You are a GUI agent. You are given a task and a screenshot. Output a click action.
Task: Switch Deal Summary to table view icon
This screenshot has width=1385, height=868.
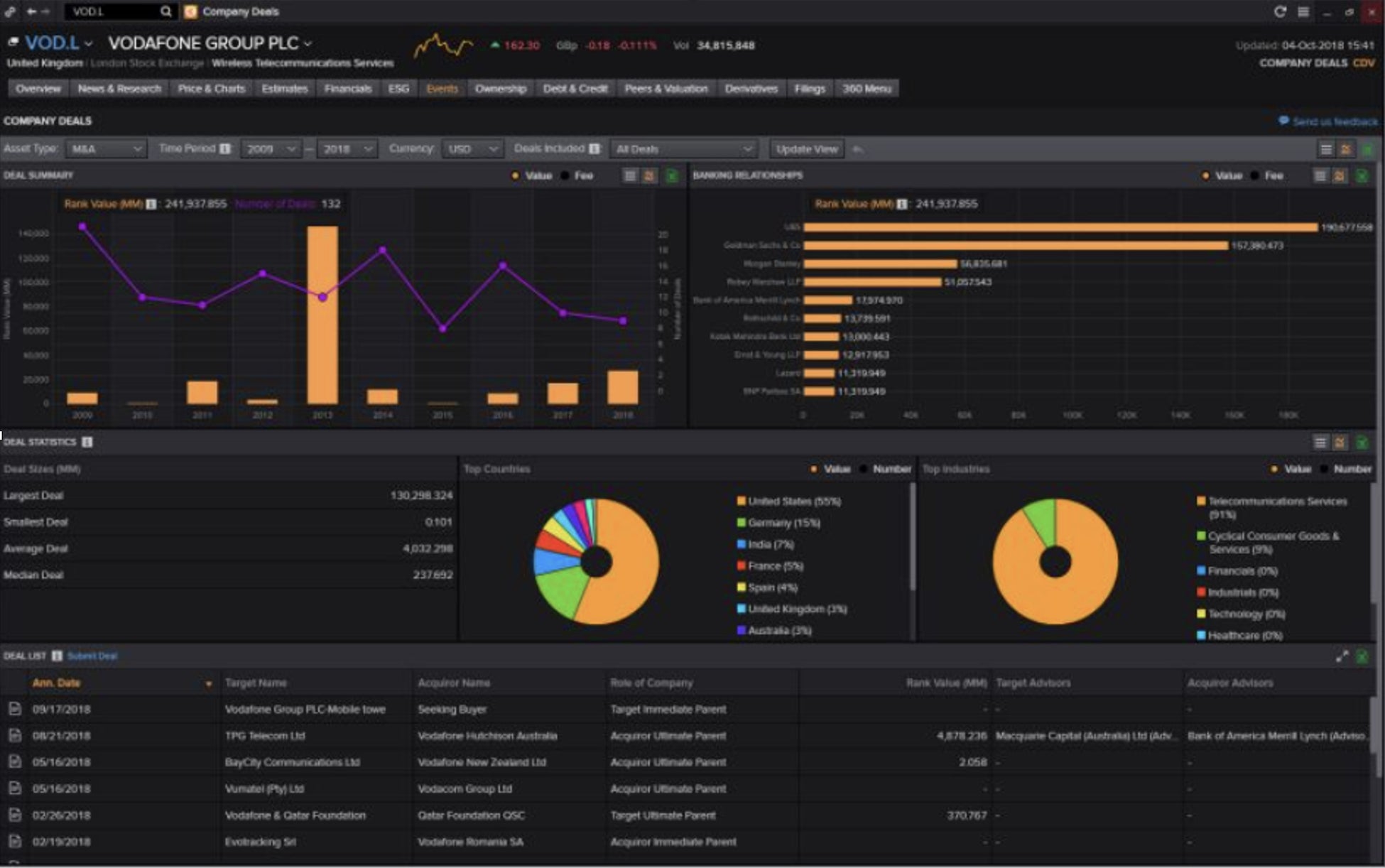tap(629, 175)
